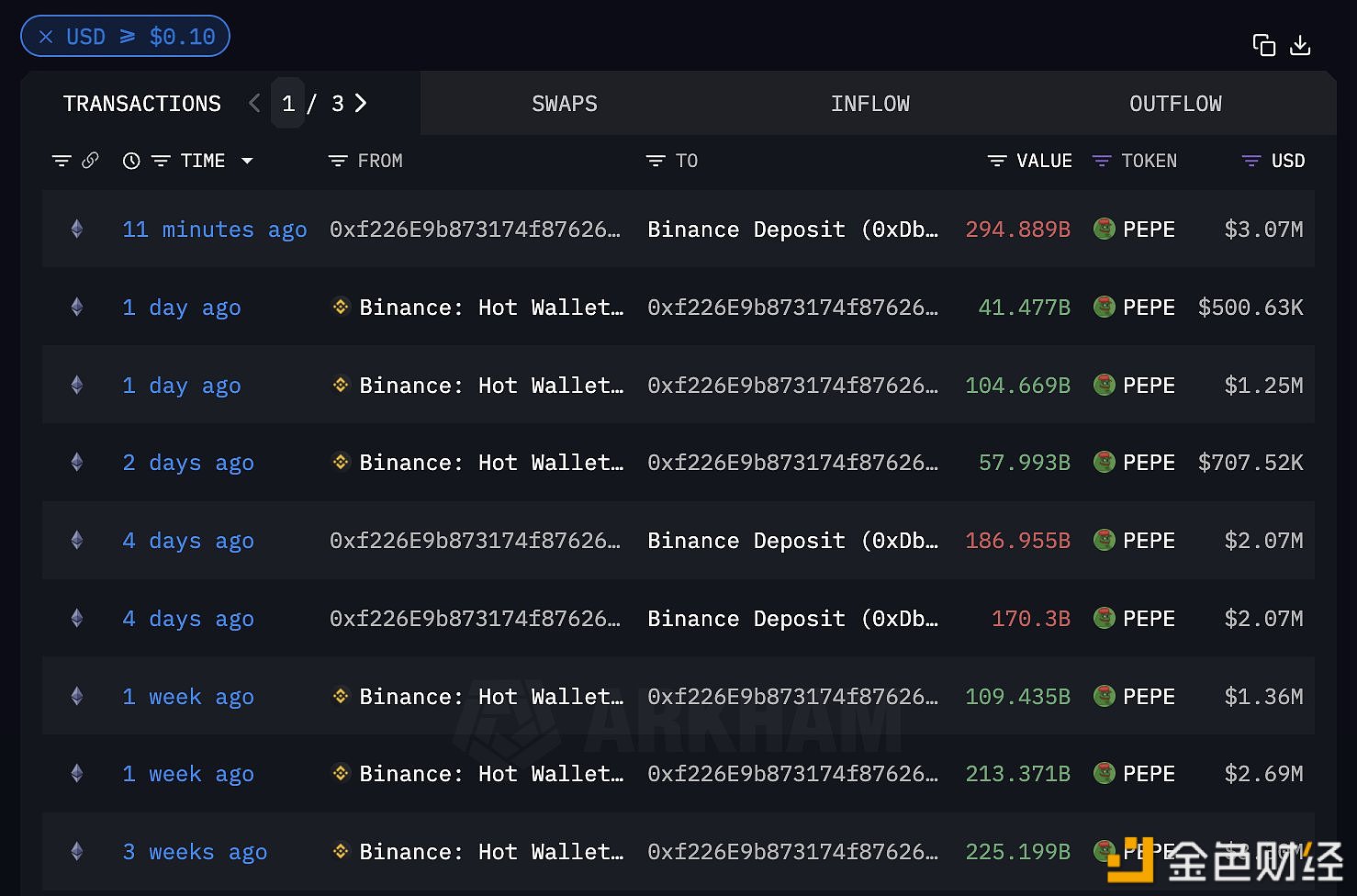1357x896 pixels.
Task: Click Ethereum icon on 2 days ago row
Action: tap(77, 463)
